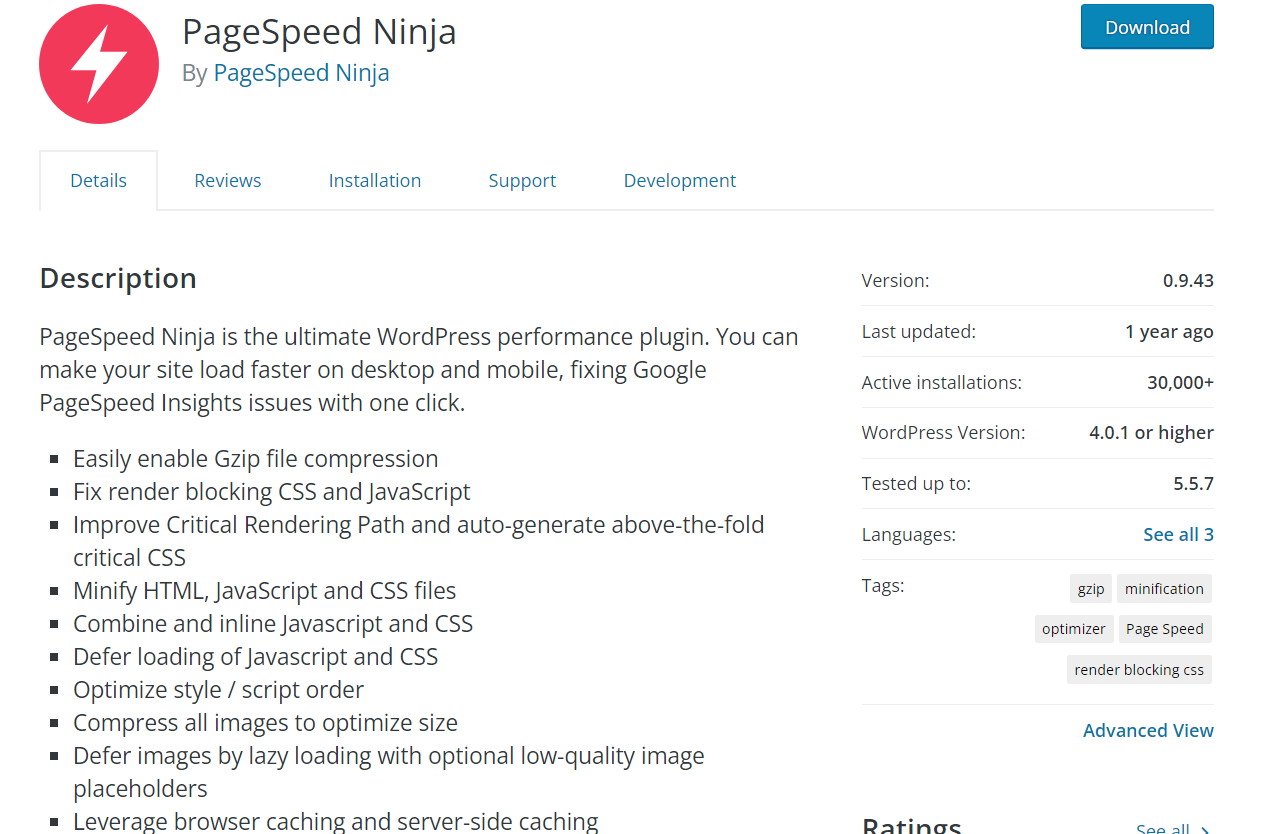Open the Installation tab
The height and width of the screenshot is (834, 1261).
point(375,181)
